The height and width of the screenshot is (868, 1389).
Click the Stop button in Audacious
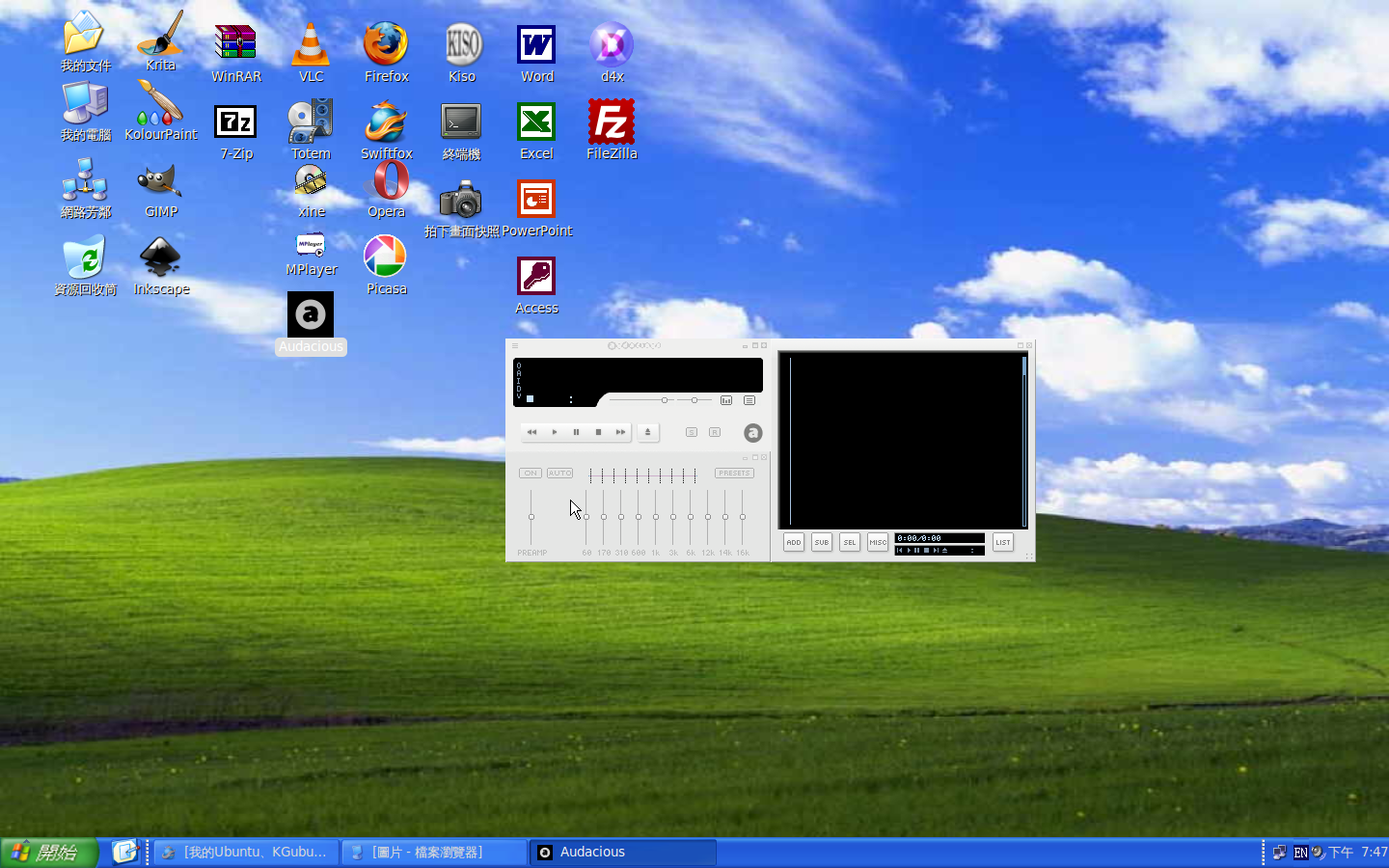[598, 432]
